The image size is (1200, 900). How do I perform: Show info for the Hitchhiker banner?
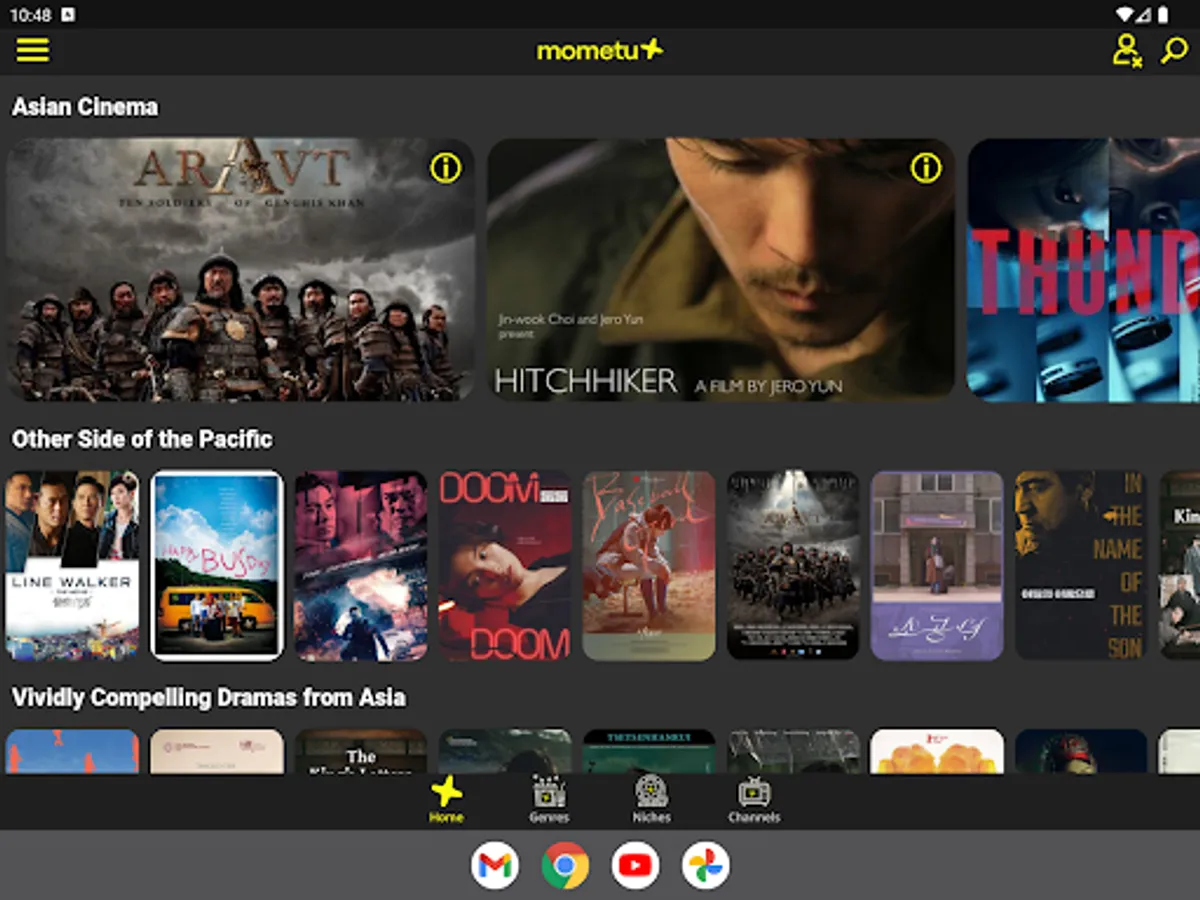tap(926, 168)
